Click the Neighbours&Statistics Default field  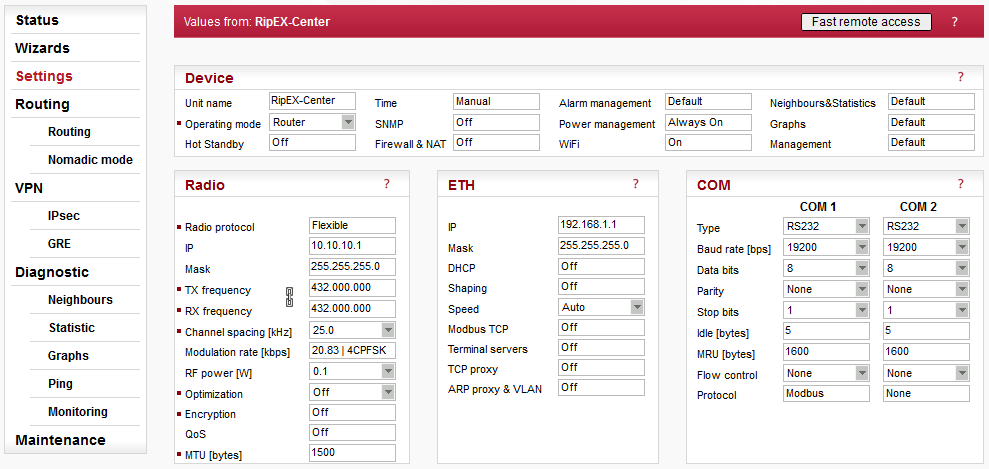pos(932,101)
